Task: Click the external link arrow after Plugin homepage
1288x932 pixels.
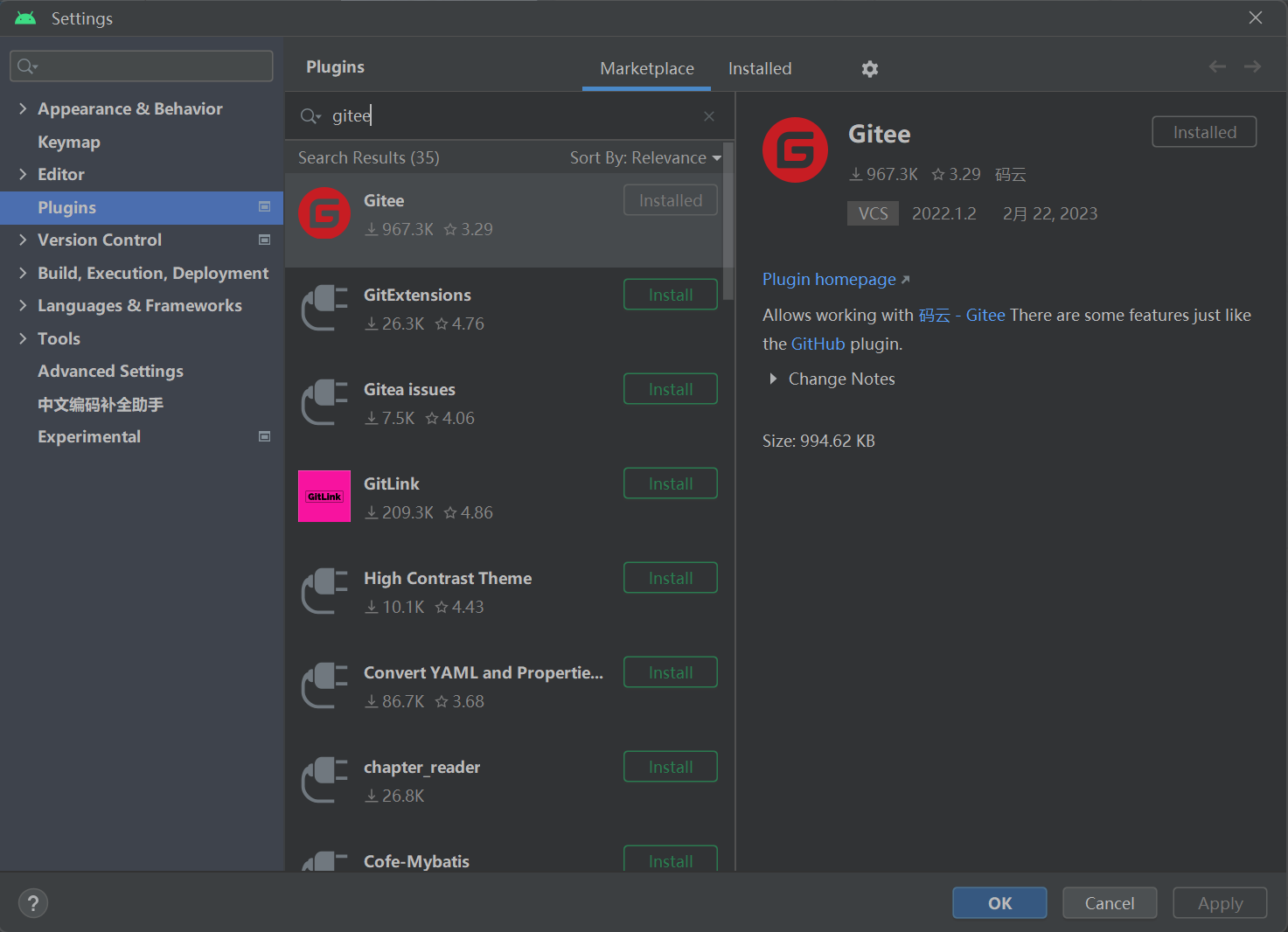Action: [905, 280]
